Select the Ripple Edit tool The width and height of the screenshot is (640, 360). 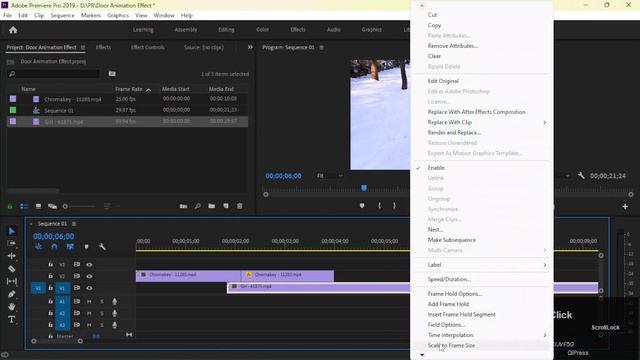(12, 256)
